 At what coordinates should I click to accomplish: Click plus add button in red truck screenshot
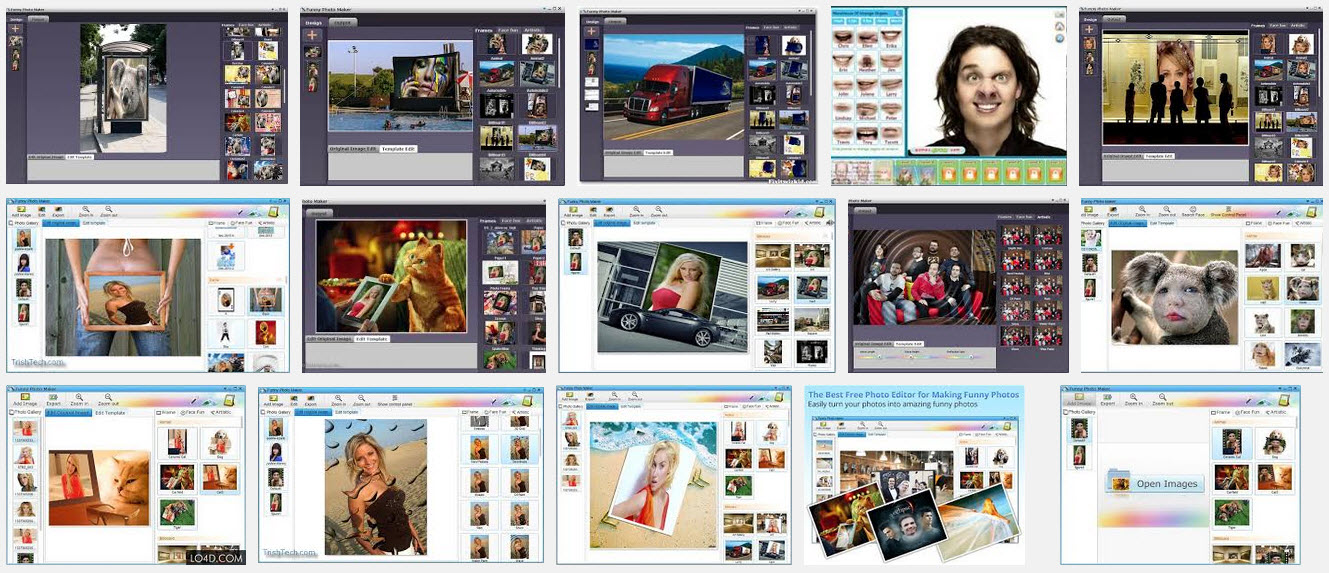coord(591,32)
